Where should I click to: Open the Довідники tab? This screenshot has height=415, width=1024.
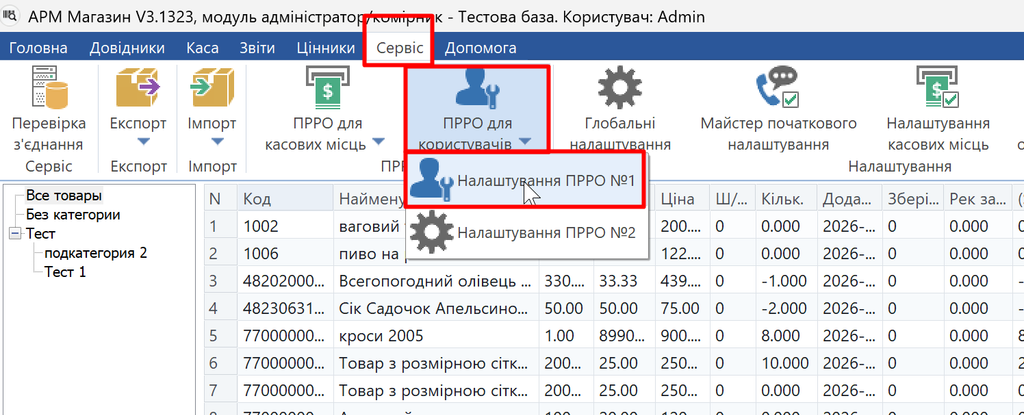(x=127, y=48)
